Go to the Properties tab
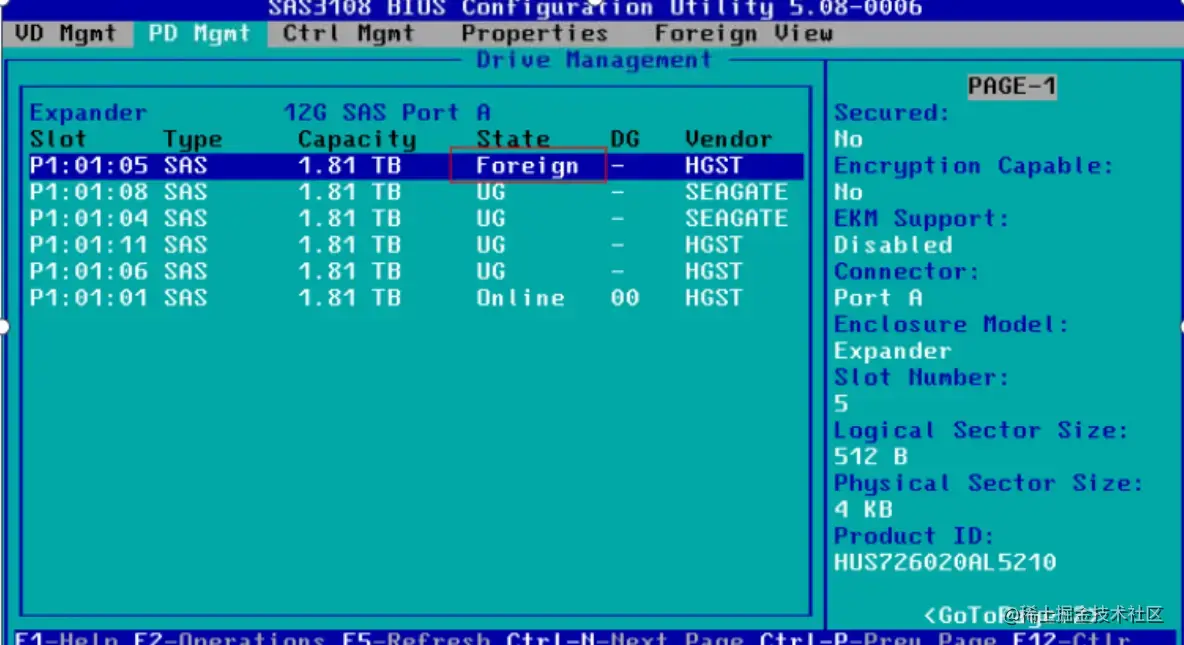The width and height of the screenshot is (1184, 645). (535, 34)
